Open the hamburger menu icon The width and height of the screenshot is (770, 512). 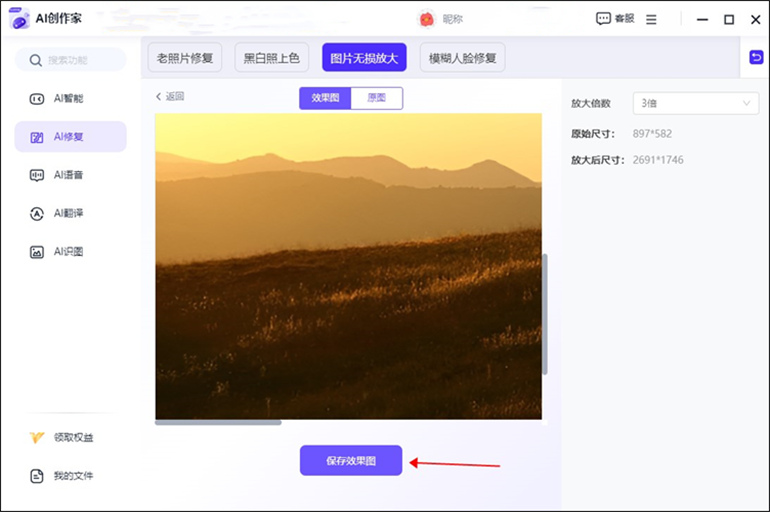[651, 19]
